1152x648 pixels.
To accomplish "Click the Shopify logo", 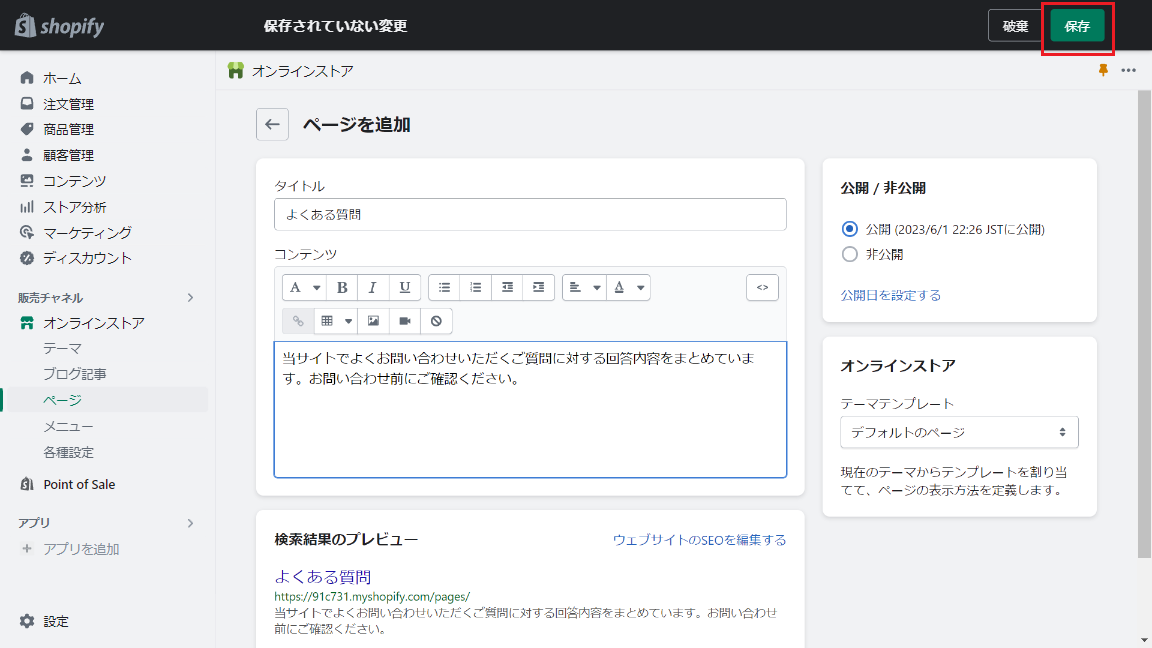I will click(x=60, y=26).
